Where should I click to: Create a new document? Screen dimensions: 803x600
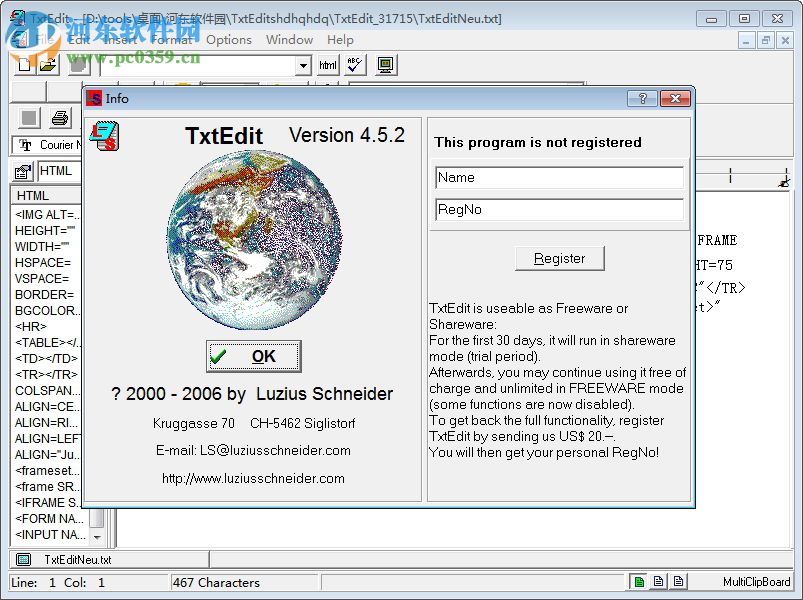click(x=24, y=64)
